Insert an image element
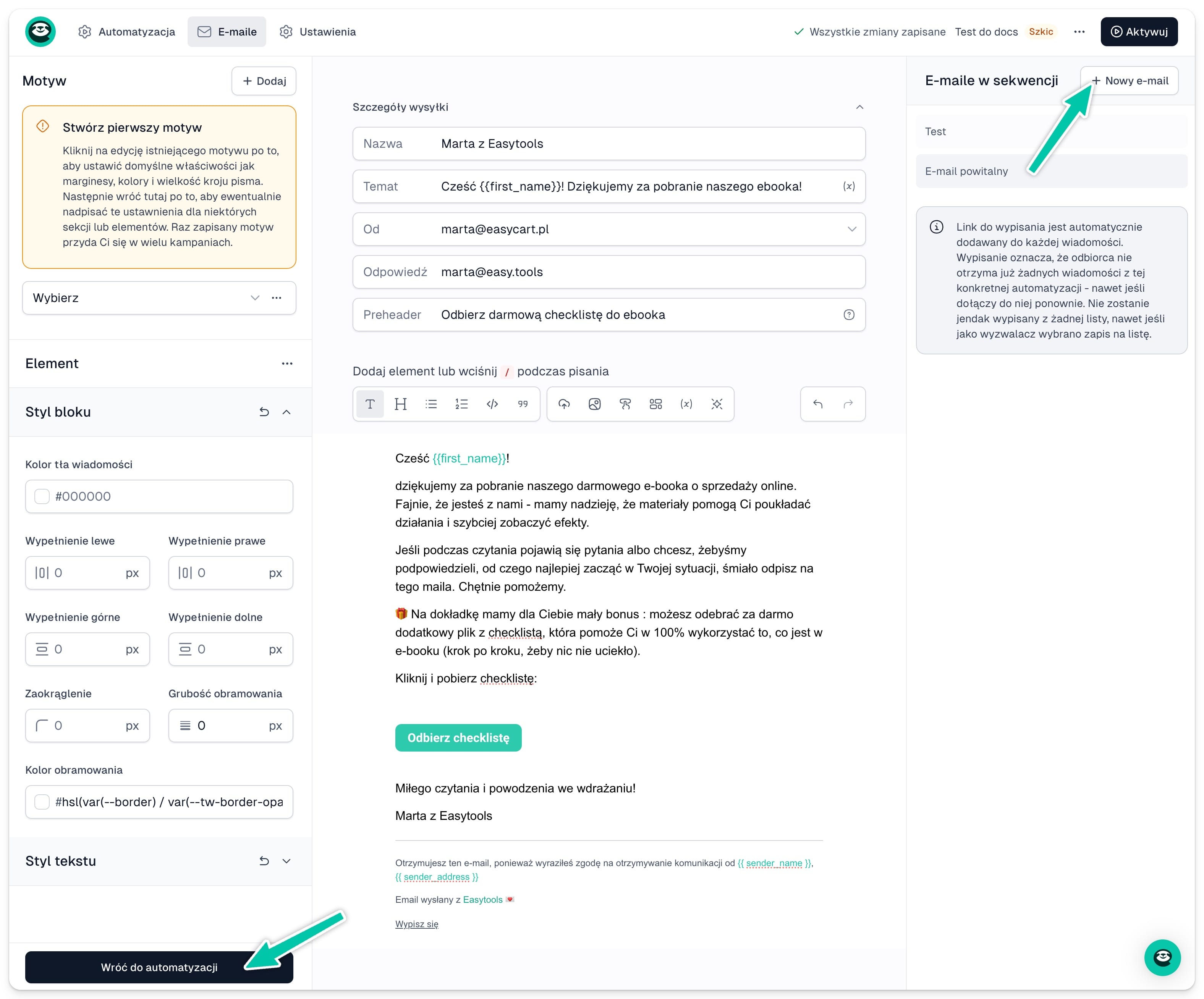This screenshot has height=999, width=1204. [x=594, y=404]
